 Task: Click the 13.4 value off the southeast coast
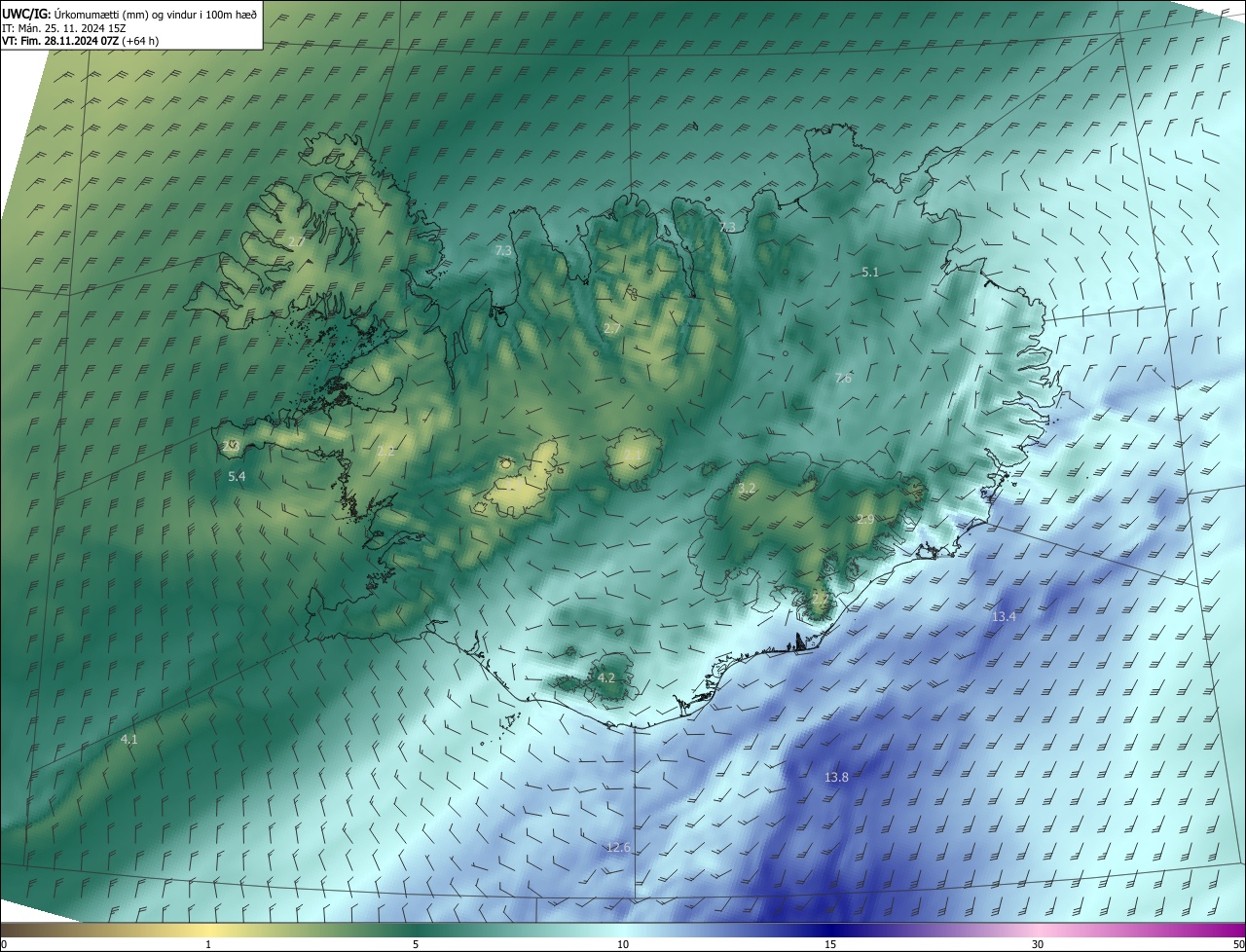pos(1004,616)
